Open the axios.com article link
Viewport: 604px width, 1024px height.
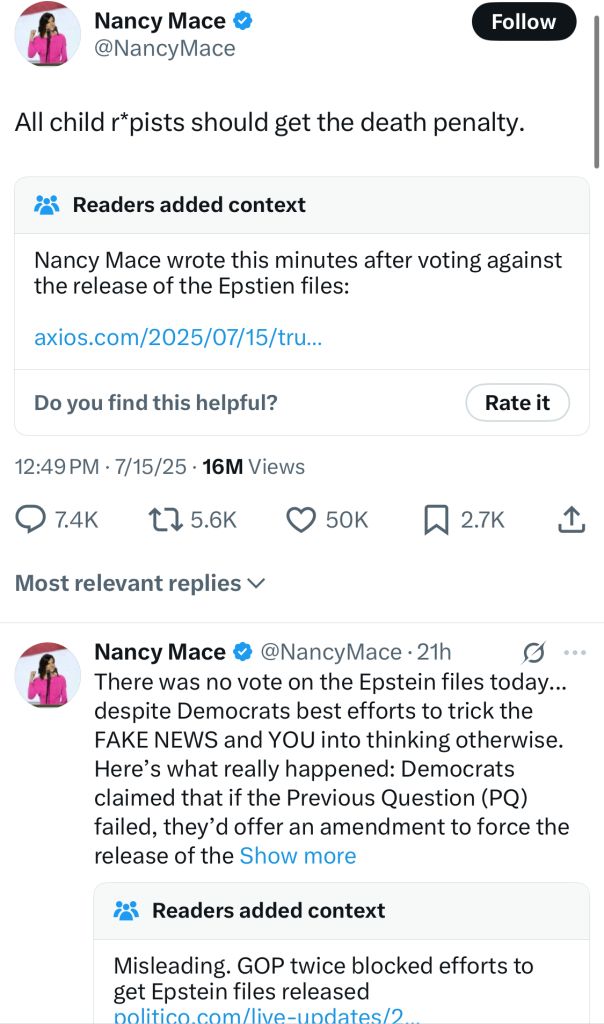(x=178, y=338)
